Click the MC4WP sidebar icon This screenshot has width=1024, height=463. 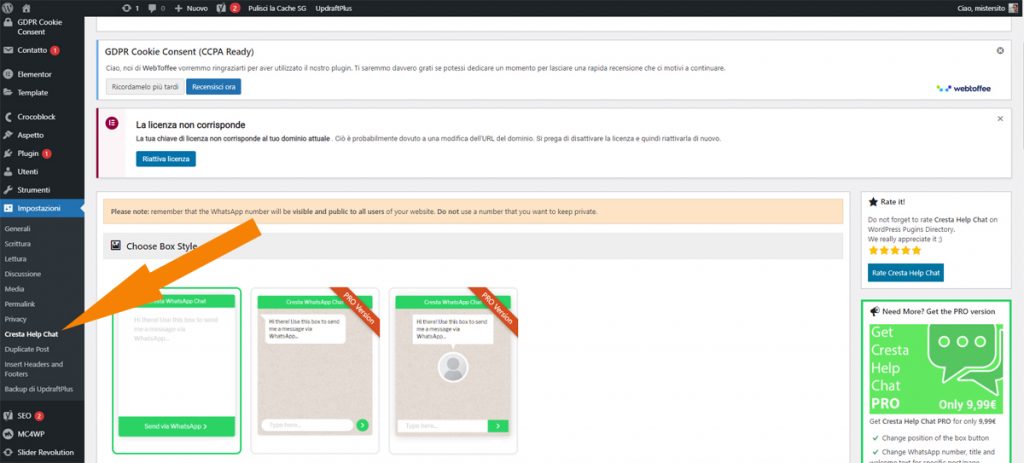point(8,434)
